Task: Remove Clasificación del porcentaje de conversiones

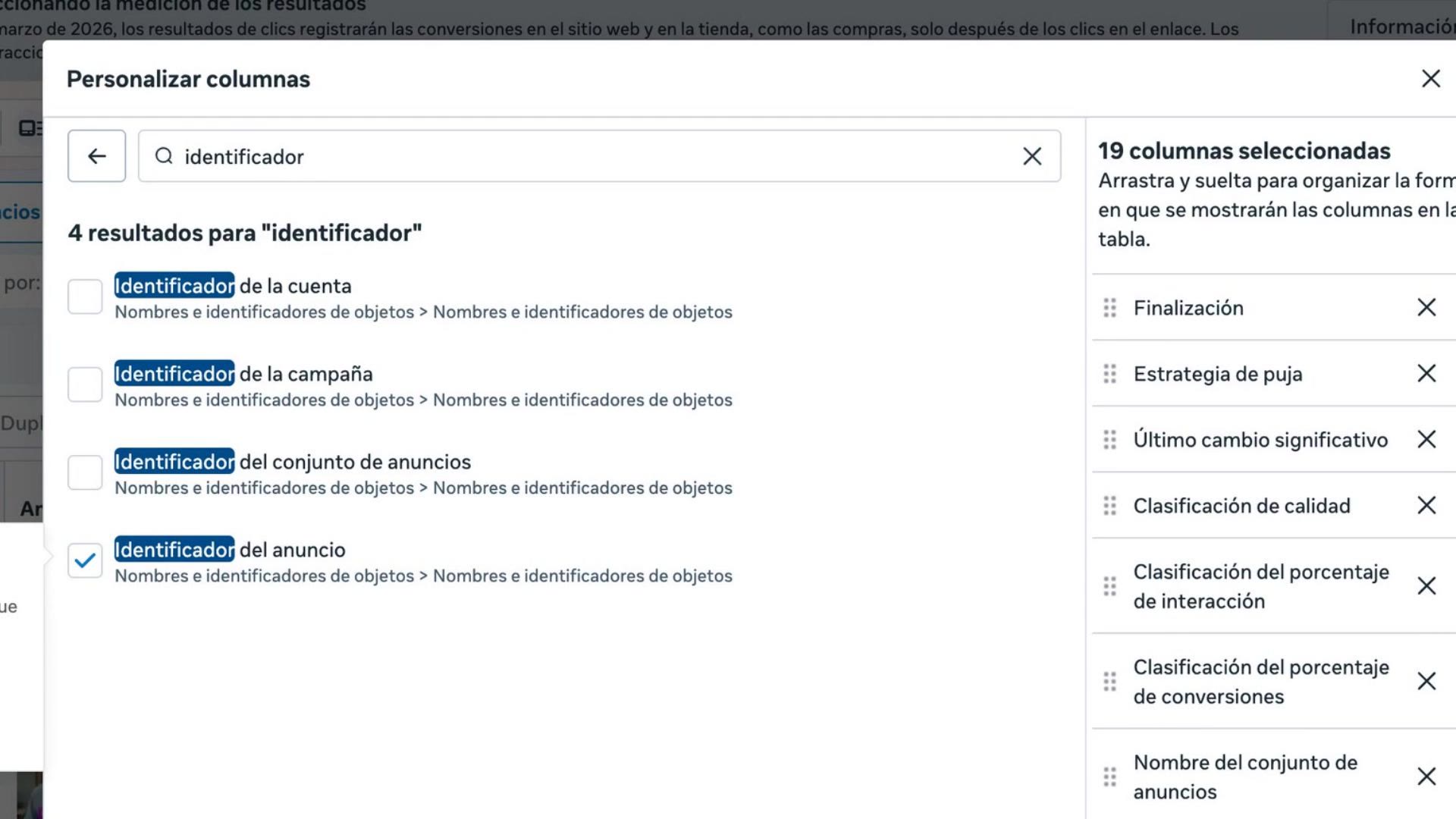Action: pos(1426,681)
